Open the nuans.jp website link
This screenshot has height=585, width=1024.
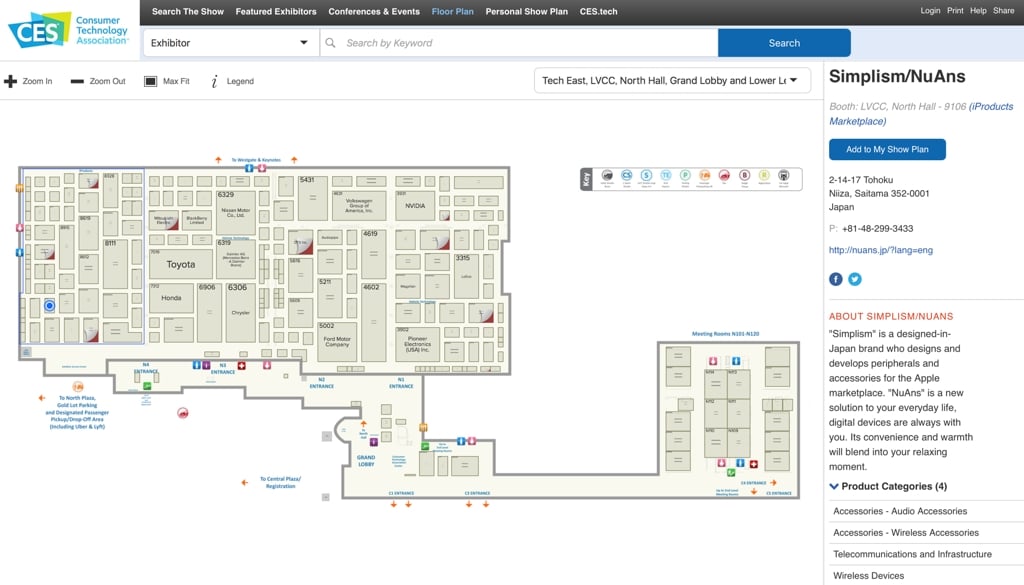tap(880, 250)
